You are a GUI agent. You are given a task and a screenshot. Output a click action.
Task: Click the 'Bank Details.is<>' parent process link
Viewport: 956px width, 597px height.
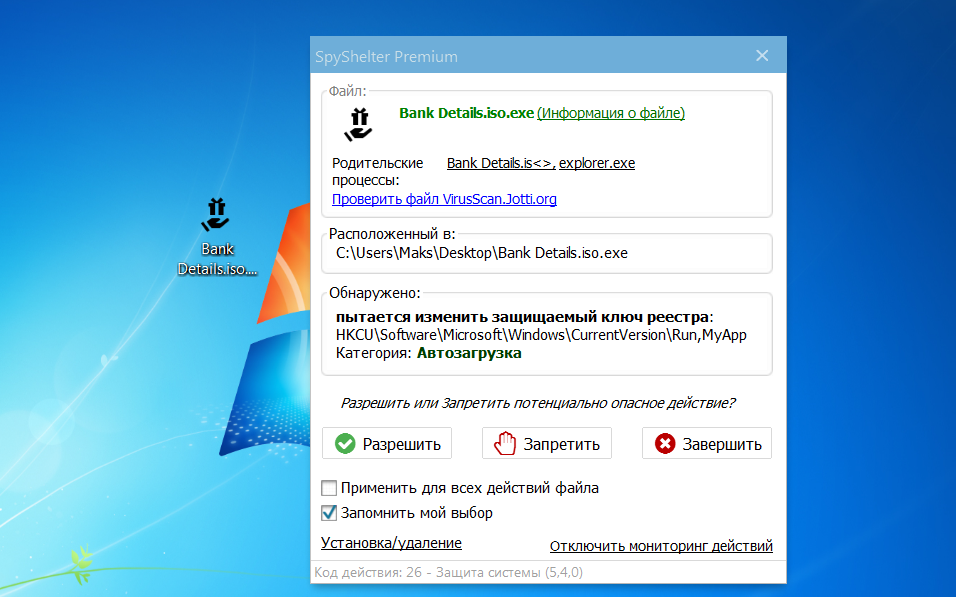(x=501, y=163)
